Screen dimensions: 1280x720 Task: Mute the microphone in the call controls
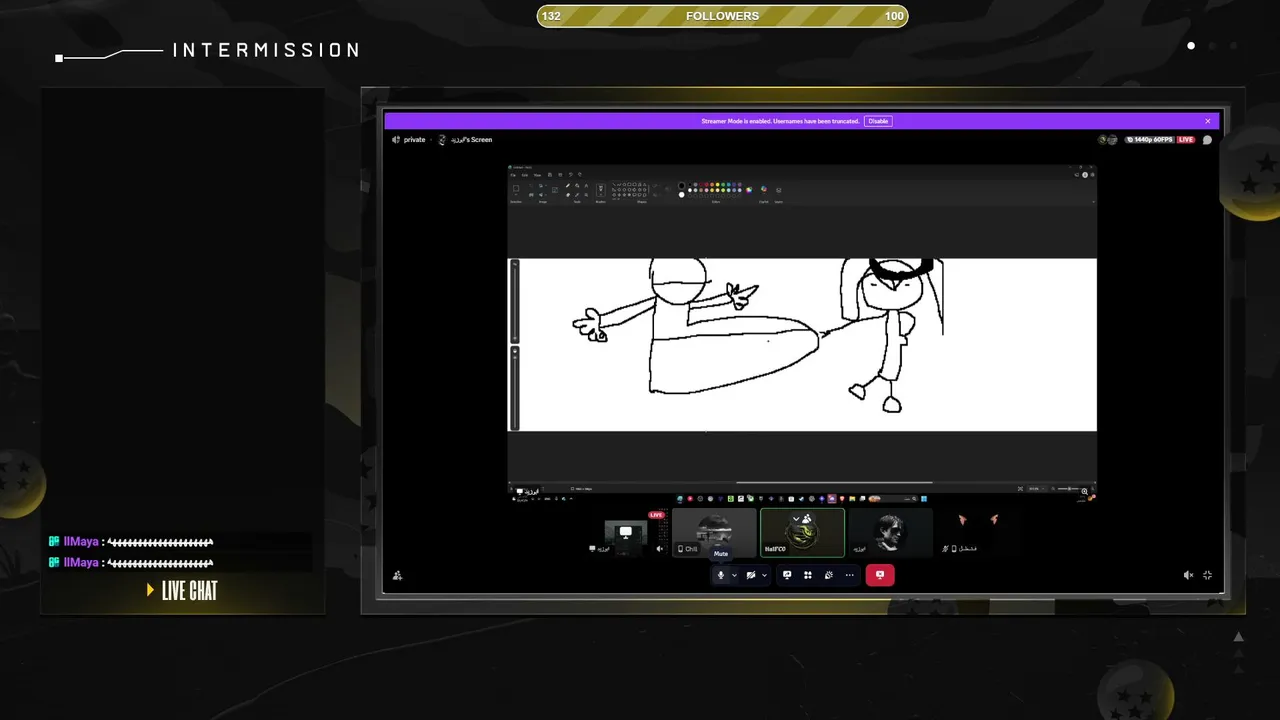pyautogui.click(x=721, y=575)
